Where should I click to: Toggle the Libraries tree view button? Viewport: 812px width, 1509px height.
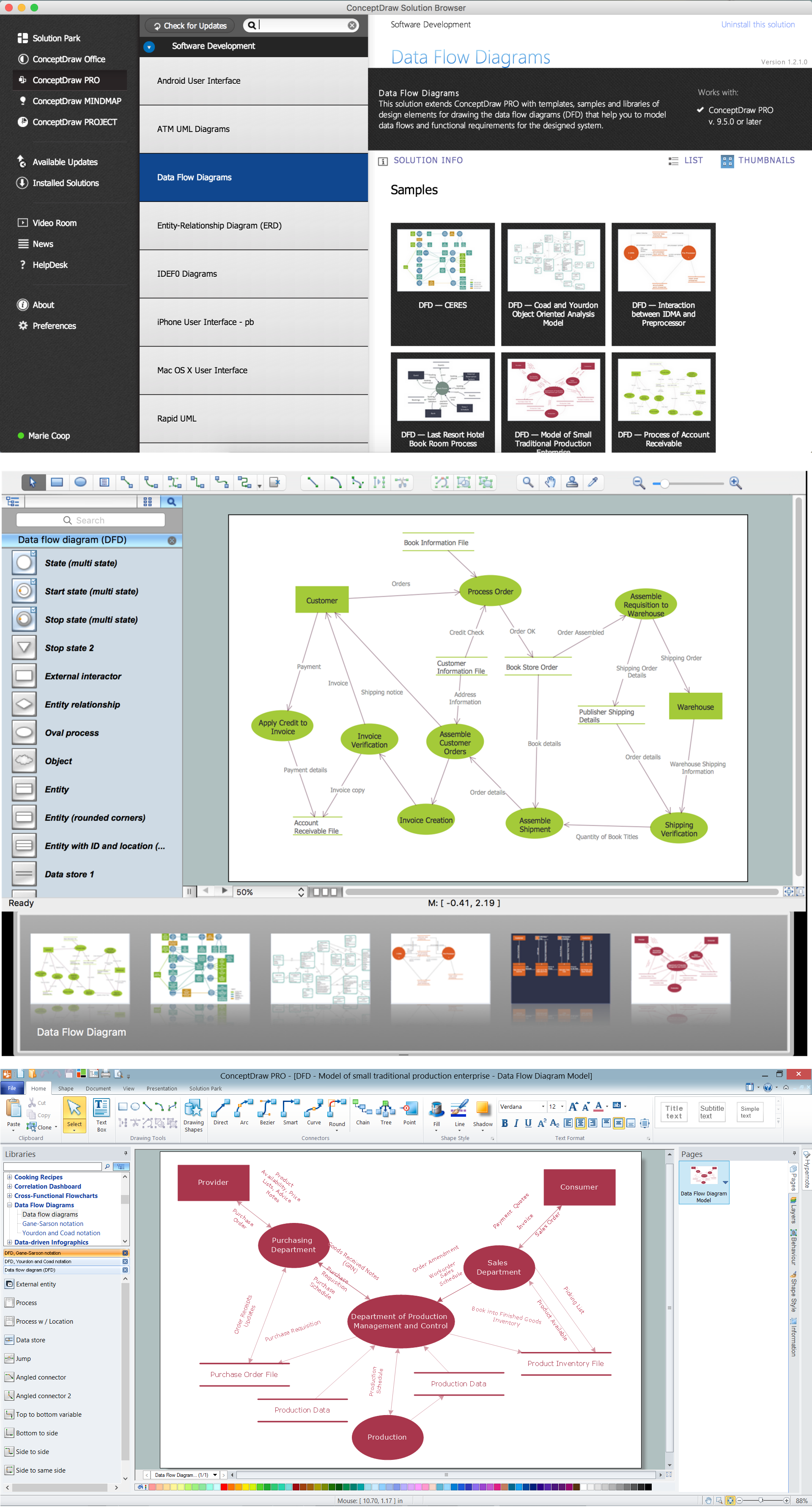point(121,1166)
